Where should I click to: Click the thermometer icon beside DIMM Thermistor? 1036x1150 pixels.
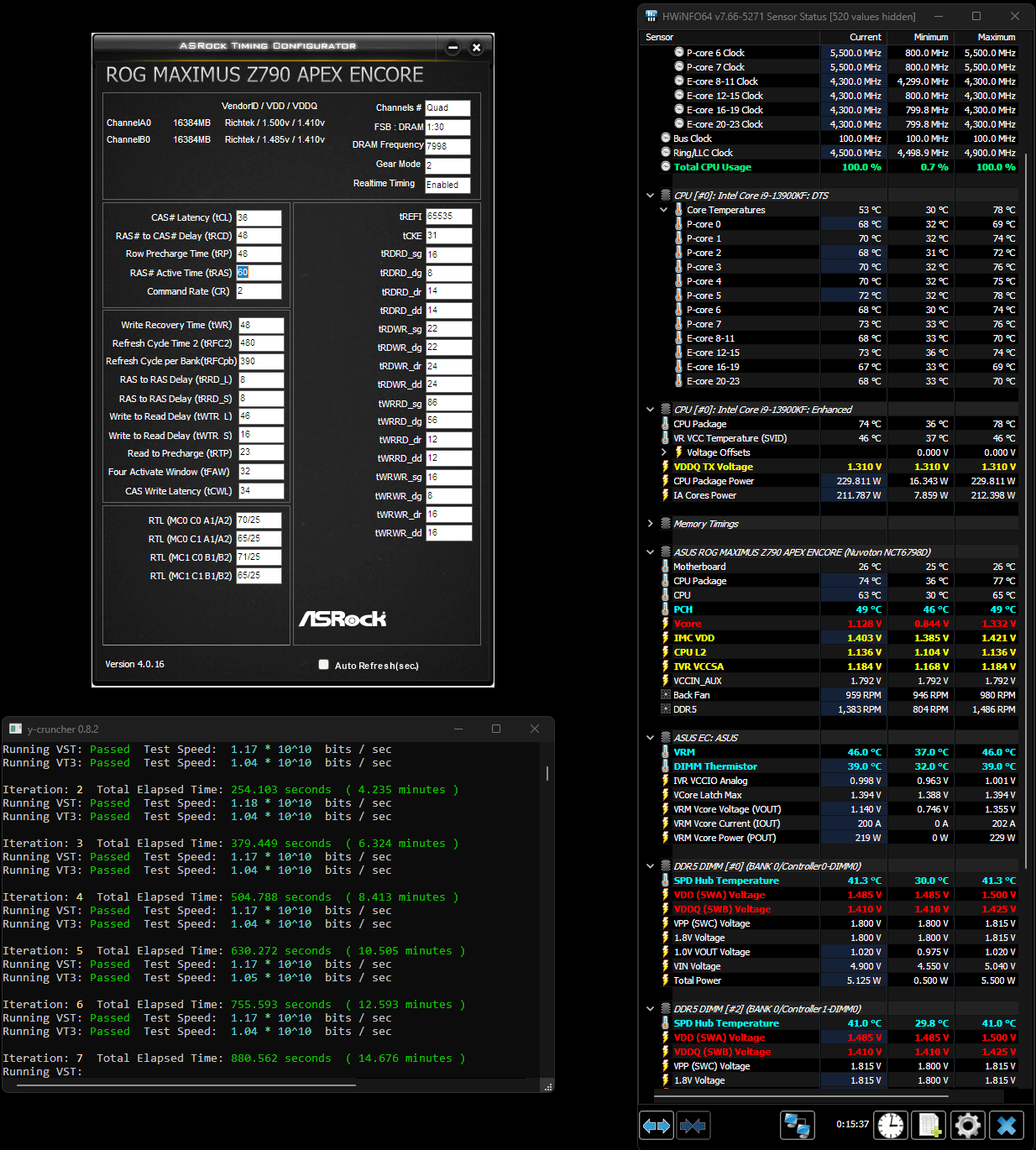click(666, 766)
